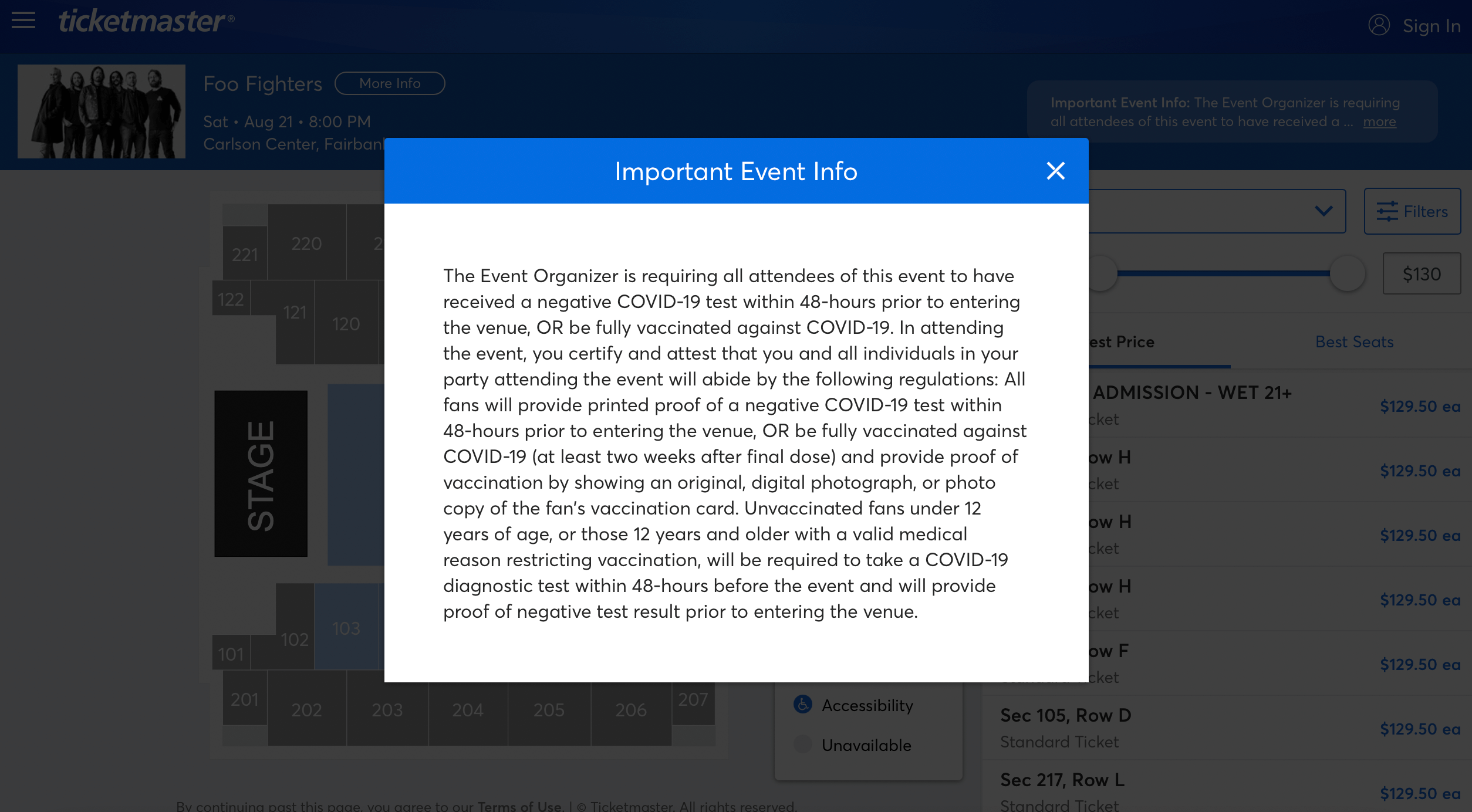
Task: Select section 101 on the seat map
Action: [x=231, y=653]
